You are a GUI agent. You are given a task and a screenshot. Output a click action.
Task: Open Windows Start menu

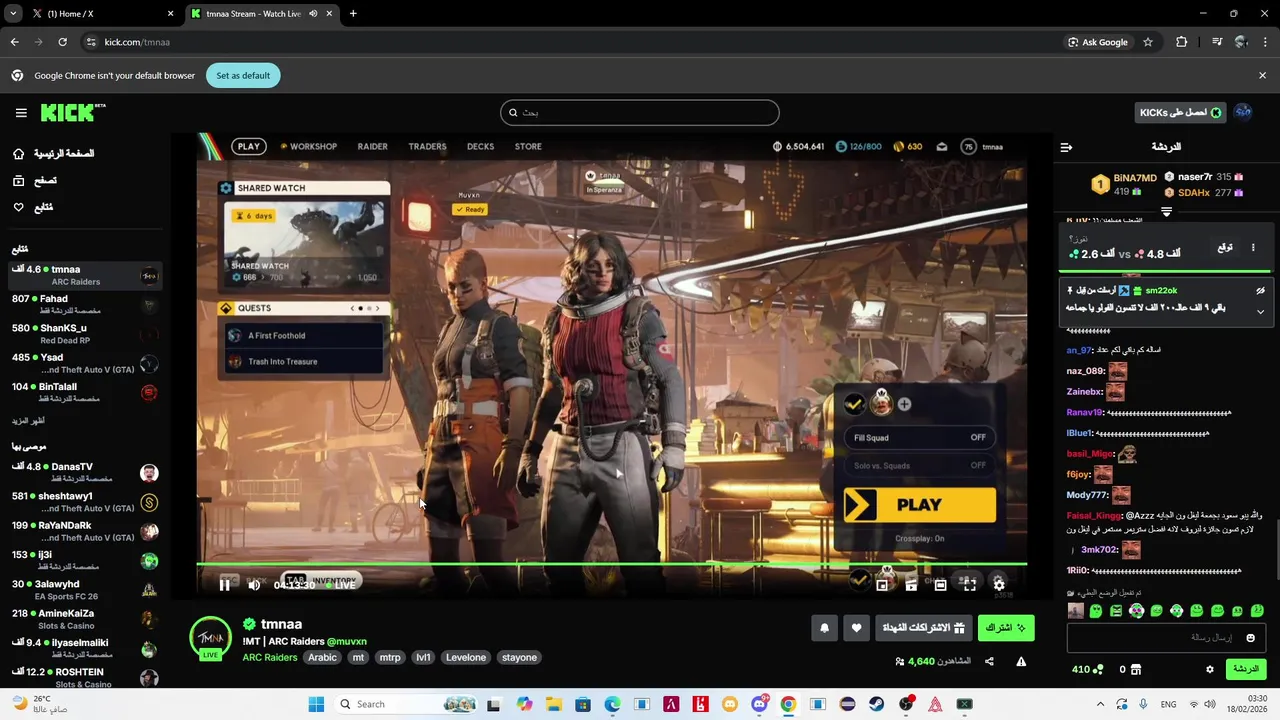point(316,704)
